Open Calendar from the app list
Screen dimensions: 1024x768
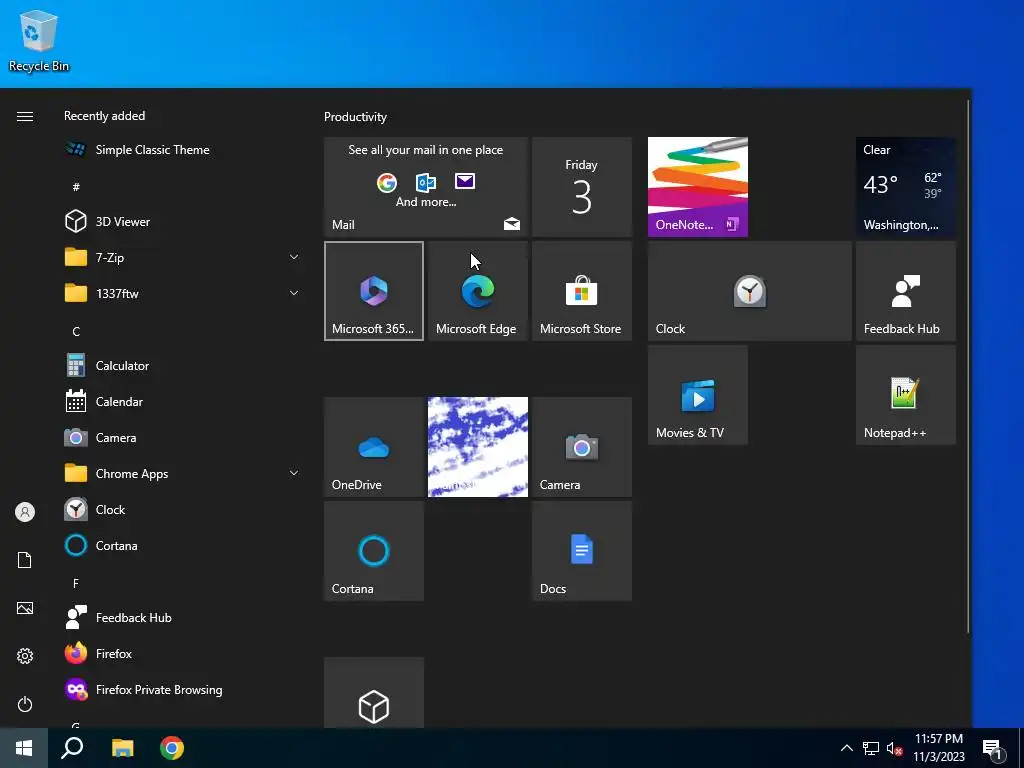point(183,402)
